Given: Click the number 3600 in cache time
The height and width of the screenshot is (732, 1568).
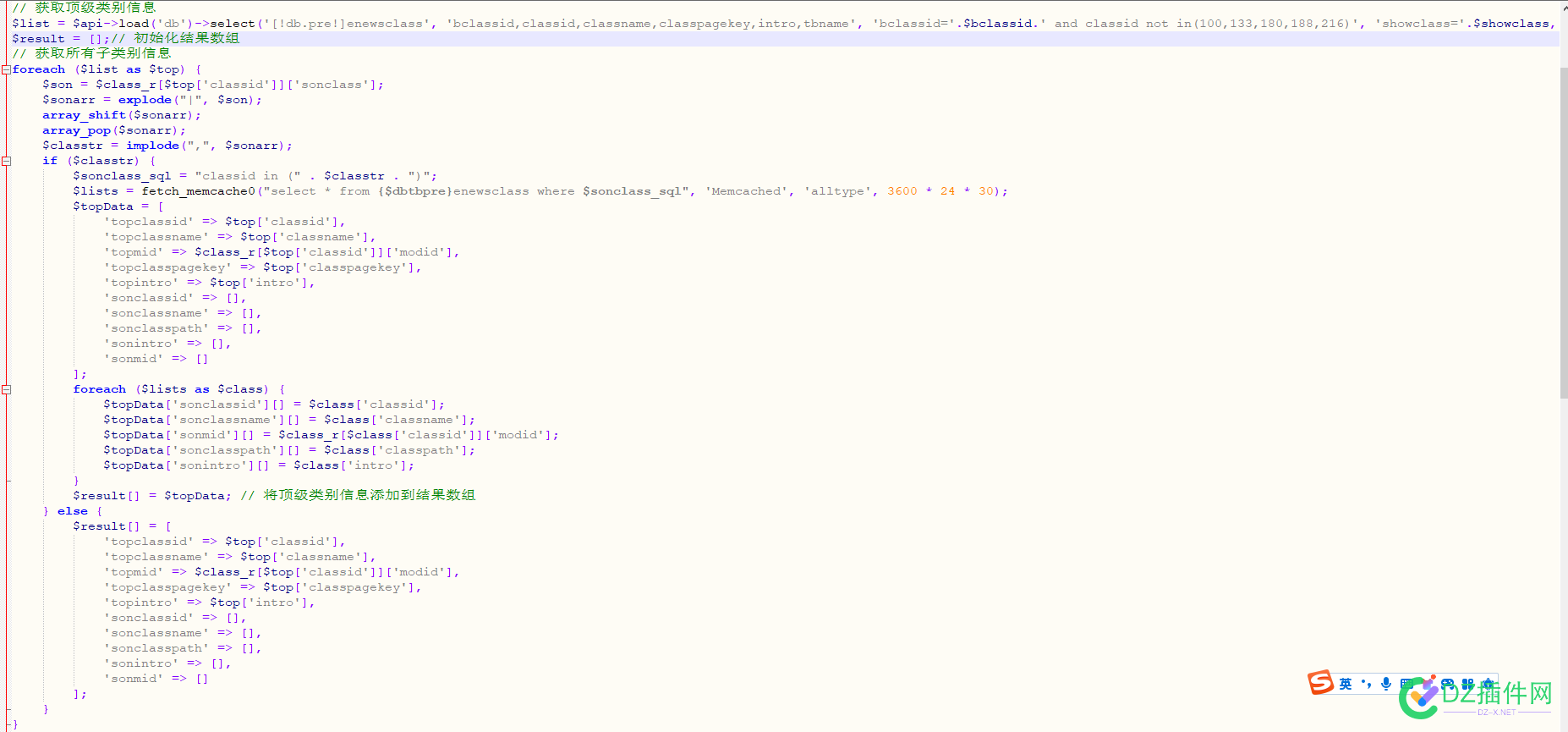Looking at the screenshot, I should point(902,191).
